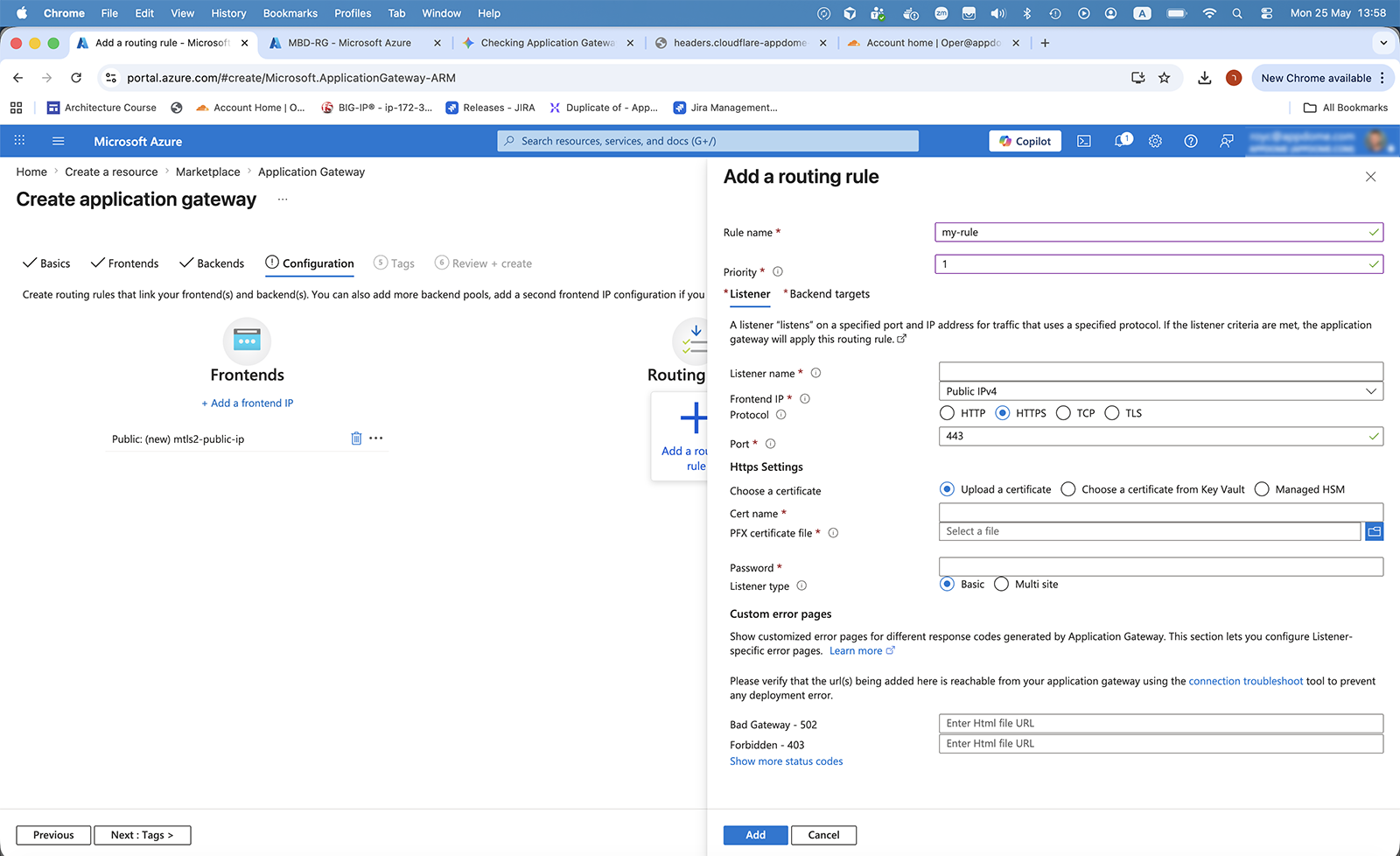Open the Bookmarks menu in menu bar

point(290,13)
